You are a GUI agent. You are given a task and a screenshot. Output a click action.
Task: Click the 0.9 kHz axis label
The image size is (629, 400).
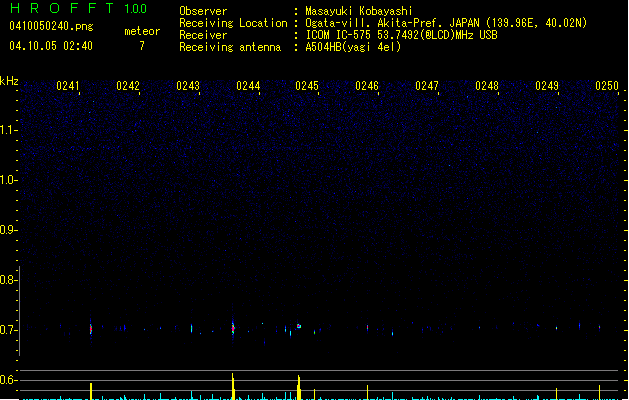tap(8, 230)
